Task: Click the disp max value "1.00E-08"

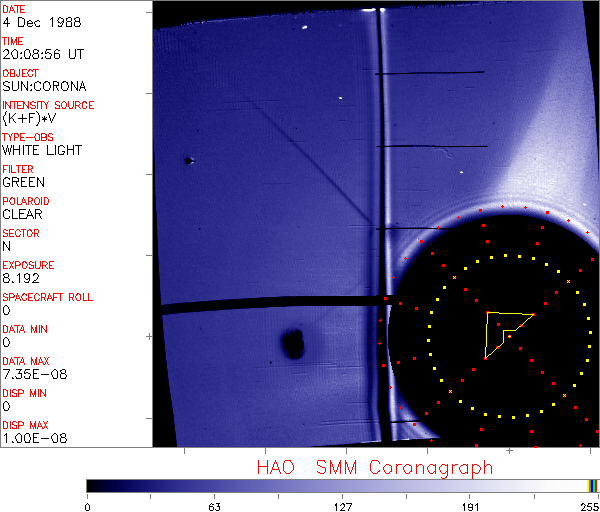Action: point(35,438)
